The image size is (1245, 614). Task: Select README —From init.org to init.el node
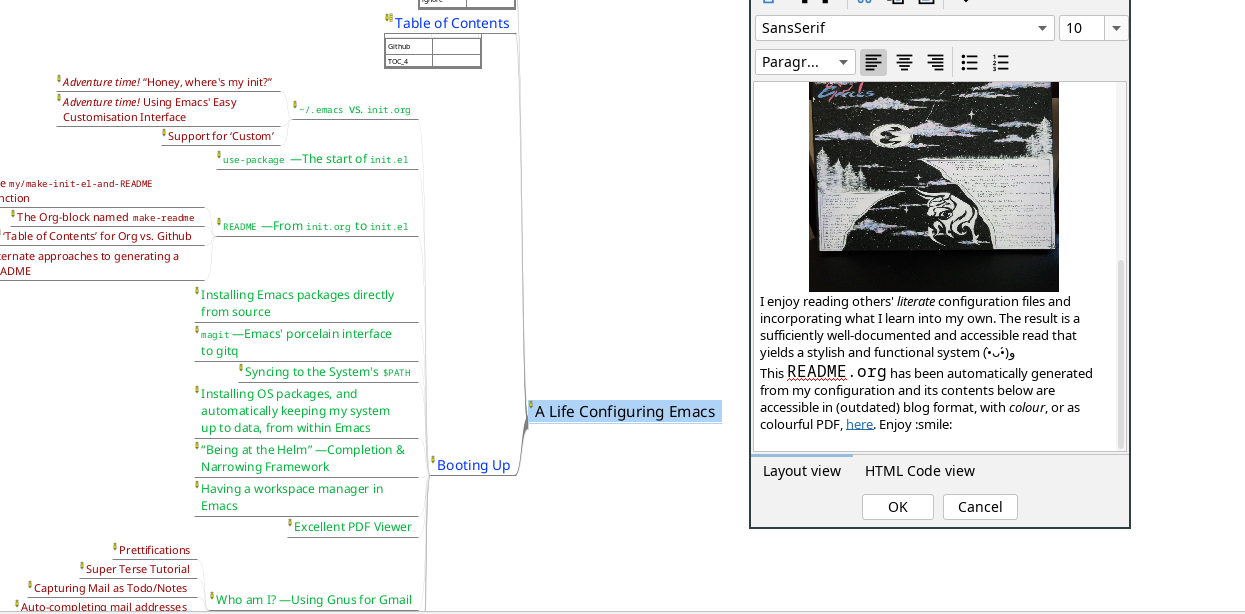pos(315,226)
